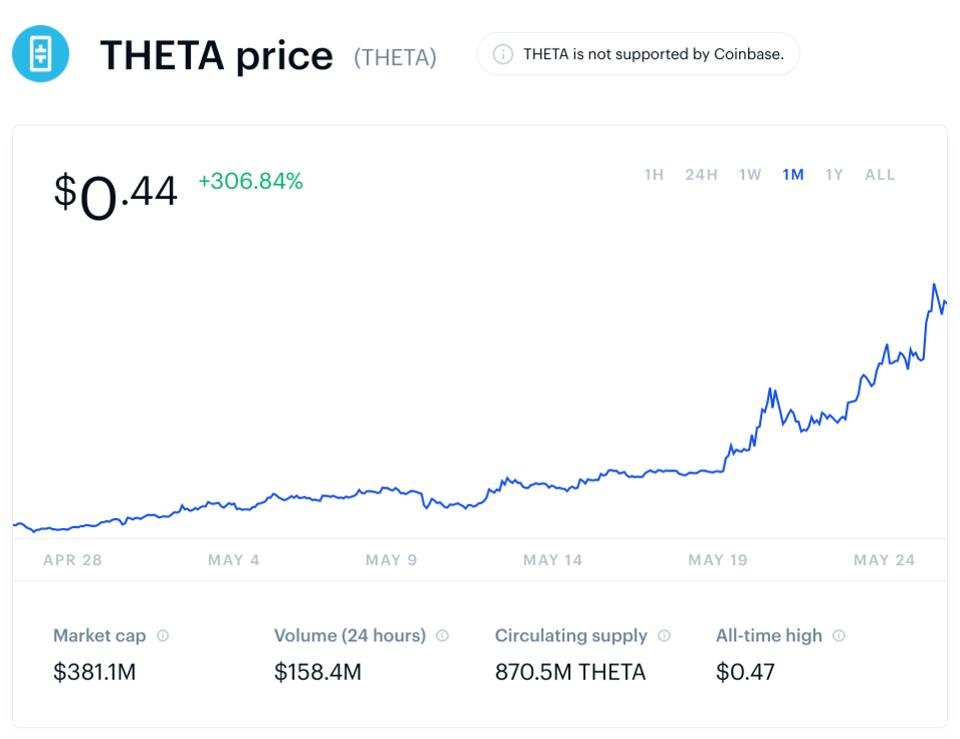Viewport: 960px width, 739px height.
Task: Click the APR 28 axis label
Action: tap(73, 560)
